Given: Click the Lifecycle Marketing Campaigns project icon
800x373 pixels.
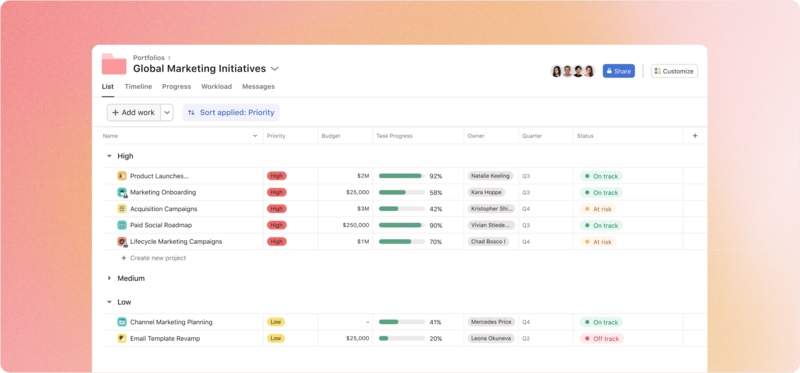Looking at the screenshot, I should (121, 241).
